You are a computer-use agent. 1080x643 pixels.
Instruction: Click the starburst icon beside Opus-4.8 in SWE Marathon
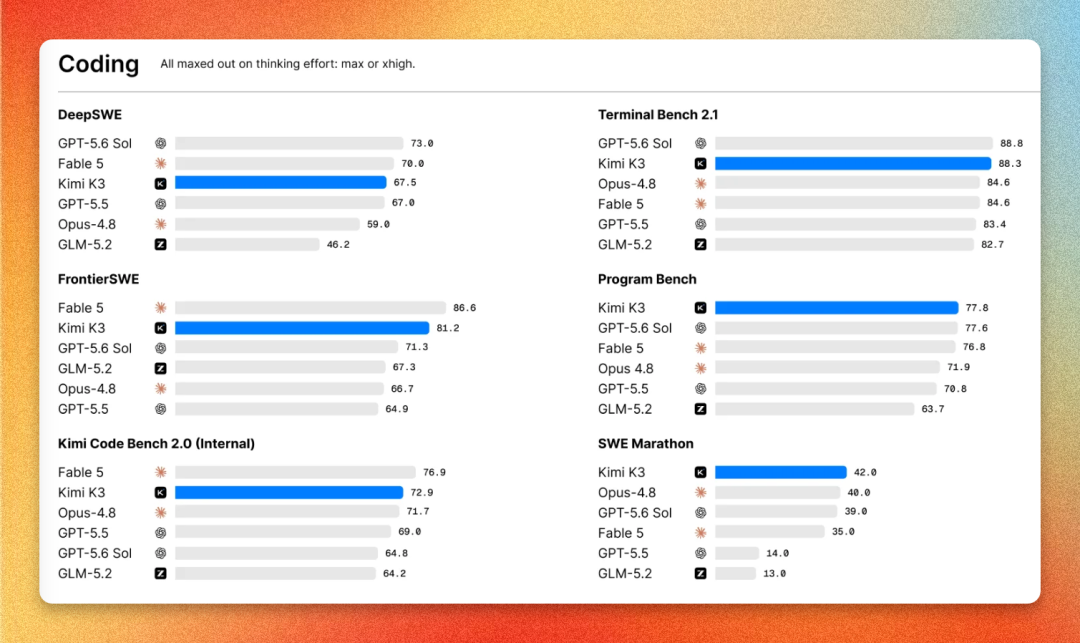click(x=700, y=492)
